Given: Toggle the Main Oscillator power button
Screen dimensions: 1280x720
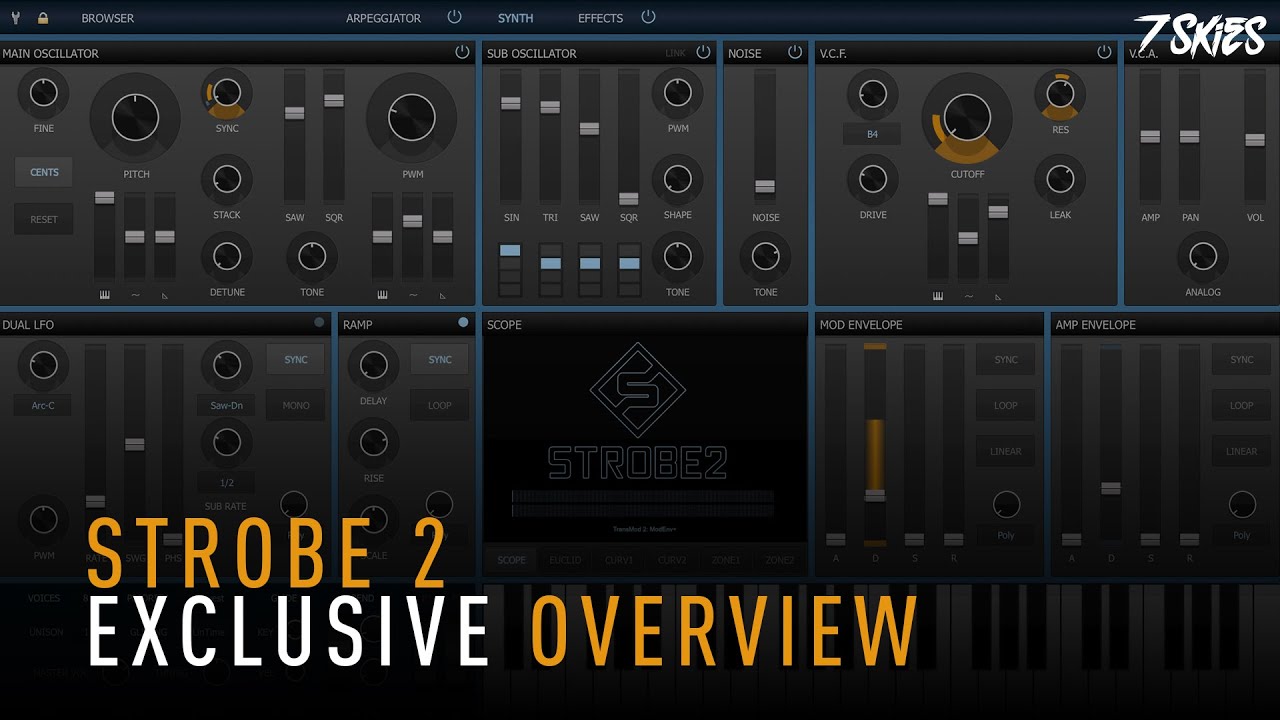Looking at the screenshot, I should click(462, 52).
